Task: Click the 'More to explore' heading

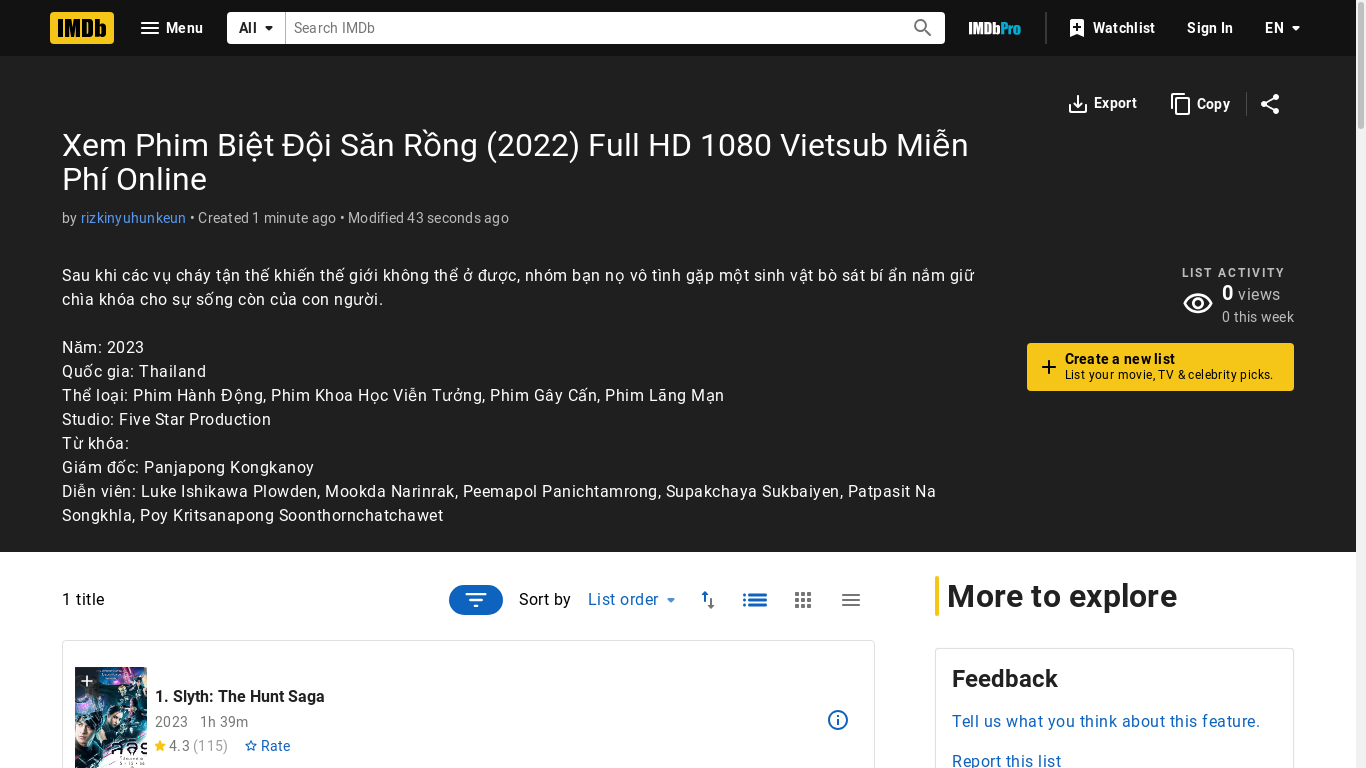Action: click(x=1062, y=596)
